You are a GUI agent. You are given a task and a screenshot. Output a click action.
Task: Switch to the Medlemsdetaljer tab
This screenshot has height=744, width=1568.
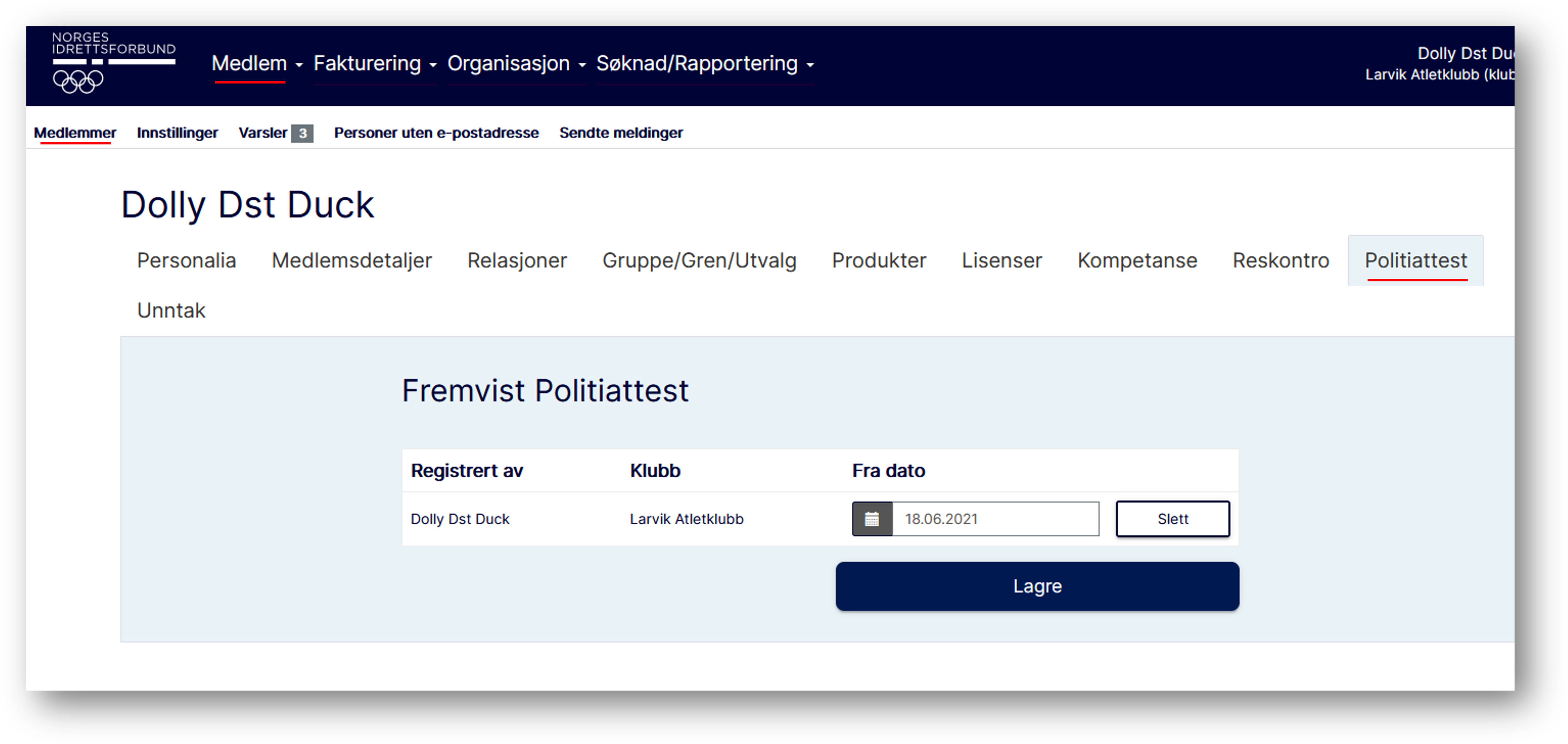point(352,260)
